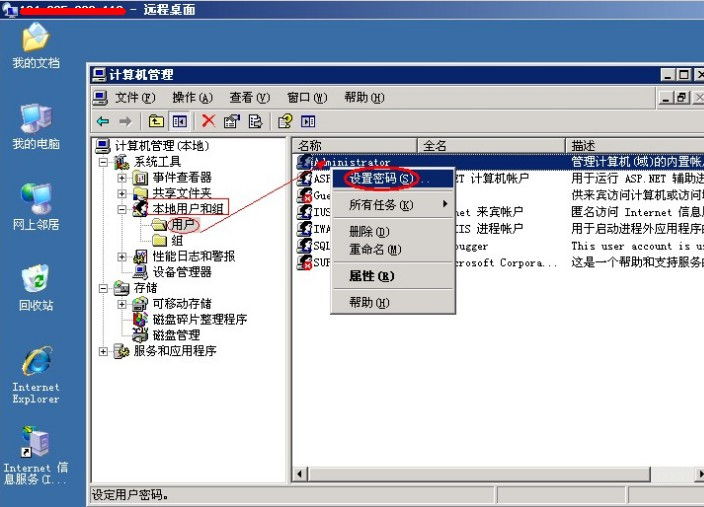
Task: Click the Export list toolbar icon
Action: pyautogui.click(x=255, y=121)
